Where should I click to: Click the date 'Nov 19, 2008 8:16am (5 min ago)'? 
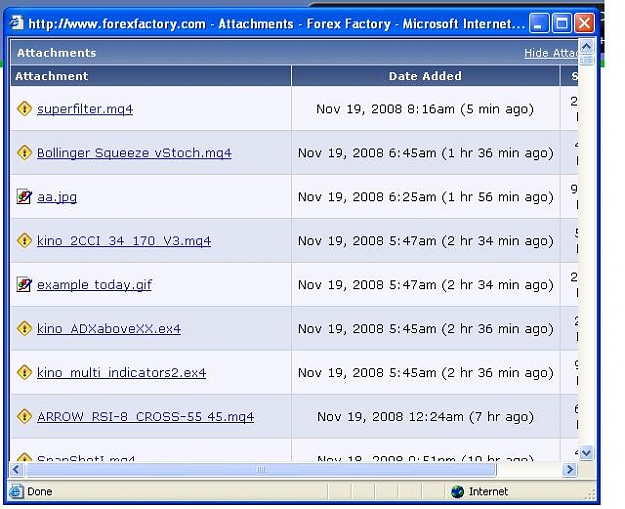[425, 109]
